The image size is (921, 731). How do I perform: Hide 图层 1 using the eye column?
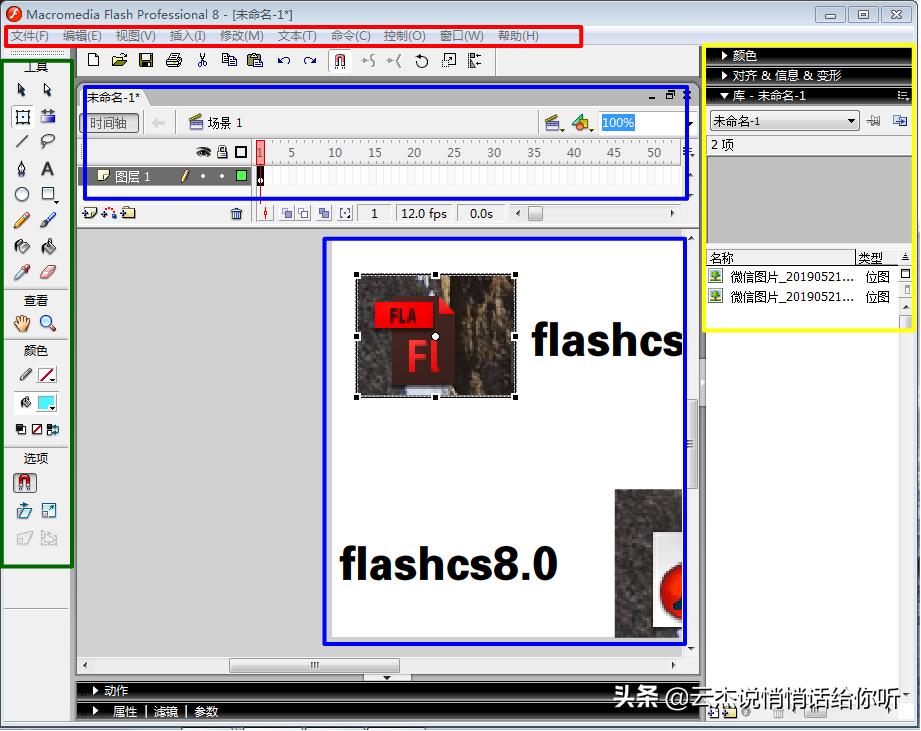point(204,175)
